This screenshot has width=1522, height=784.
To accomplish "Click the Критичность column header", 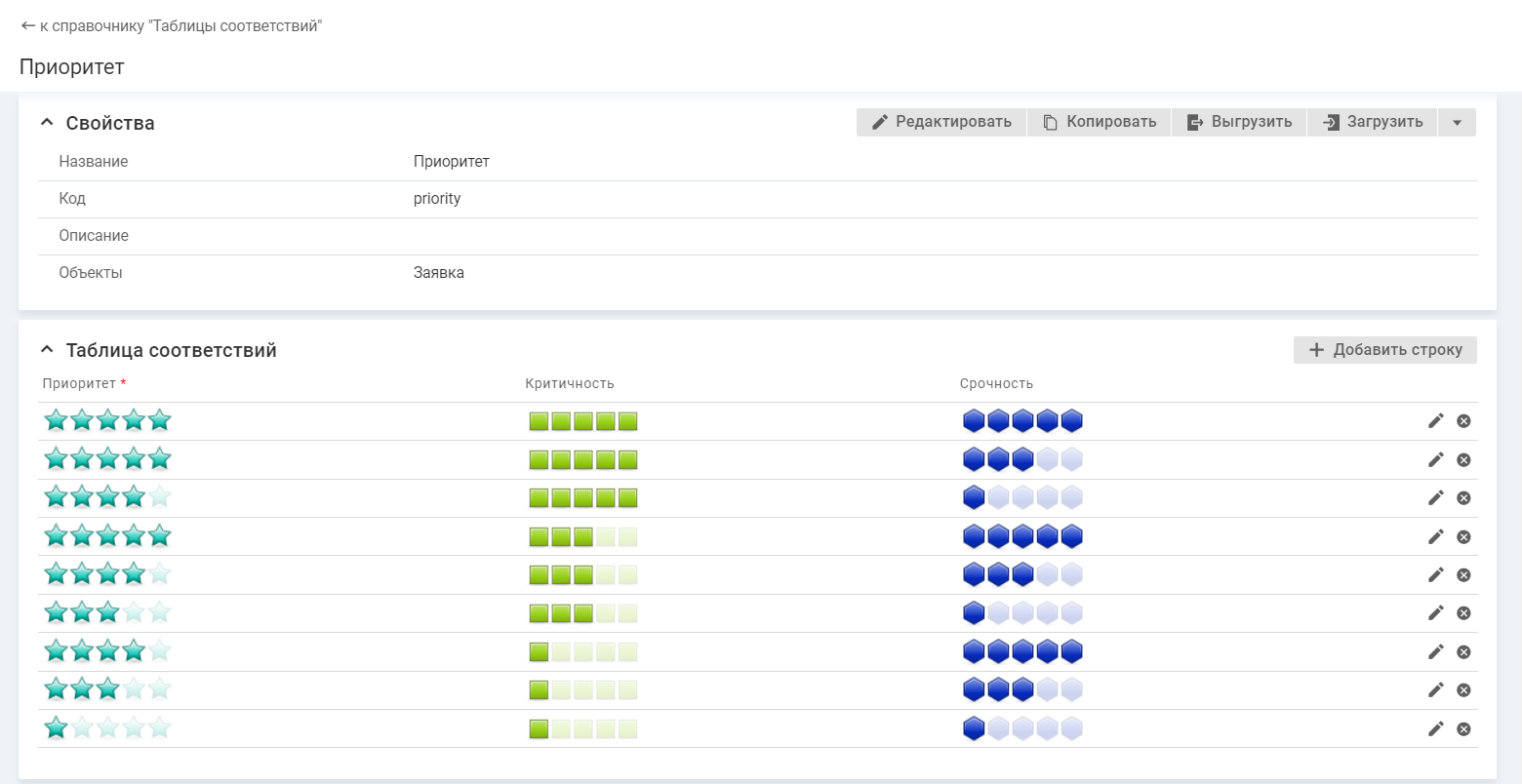I will [570, 383].
